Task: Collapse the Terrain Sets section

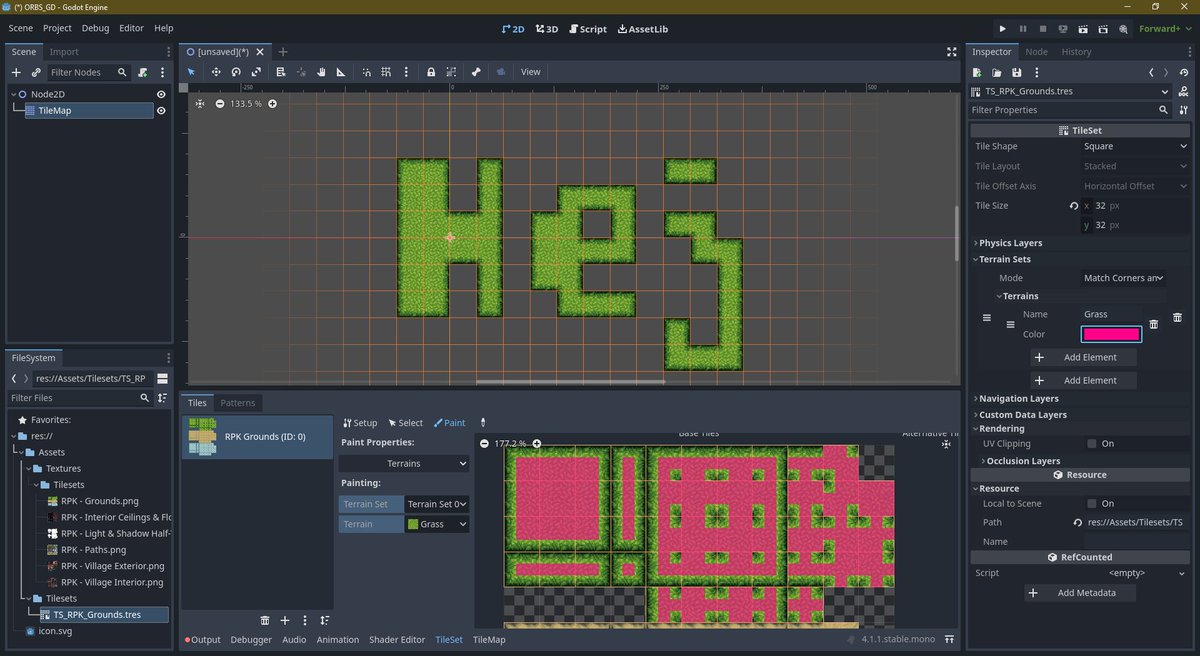Action: click(1001, 258)
